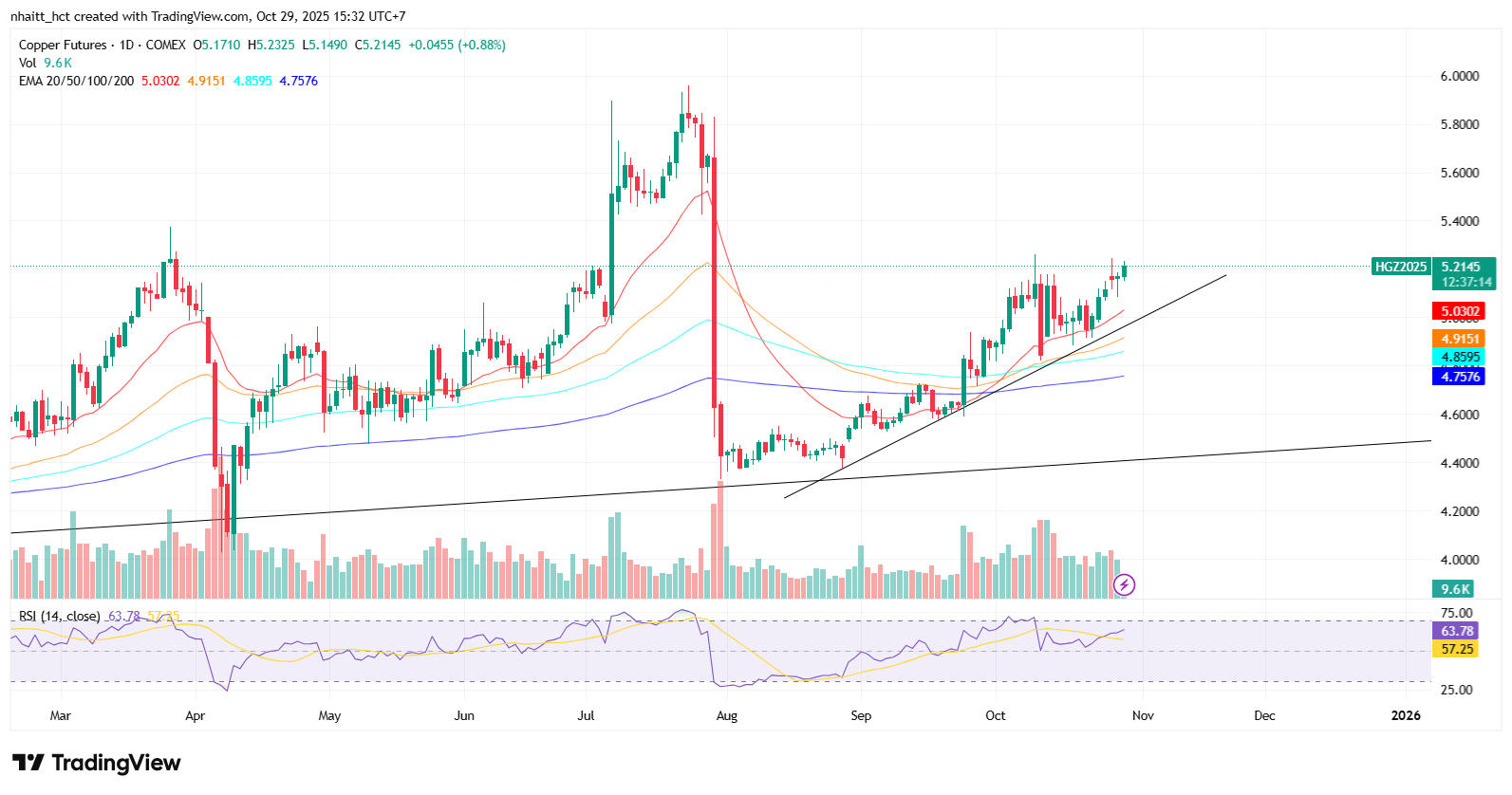1512x795 pixels.
Task: Click the 2026 label on the time axis
Action: pyautogui.click(x=1405, y=715)
